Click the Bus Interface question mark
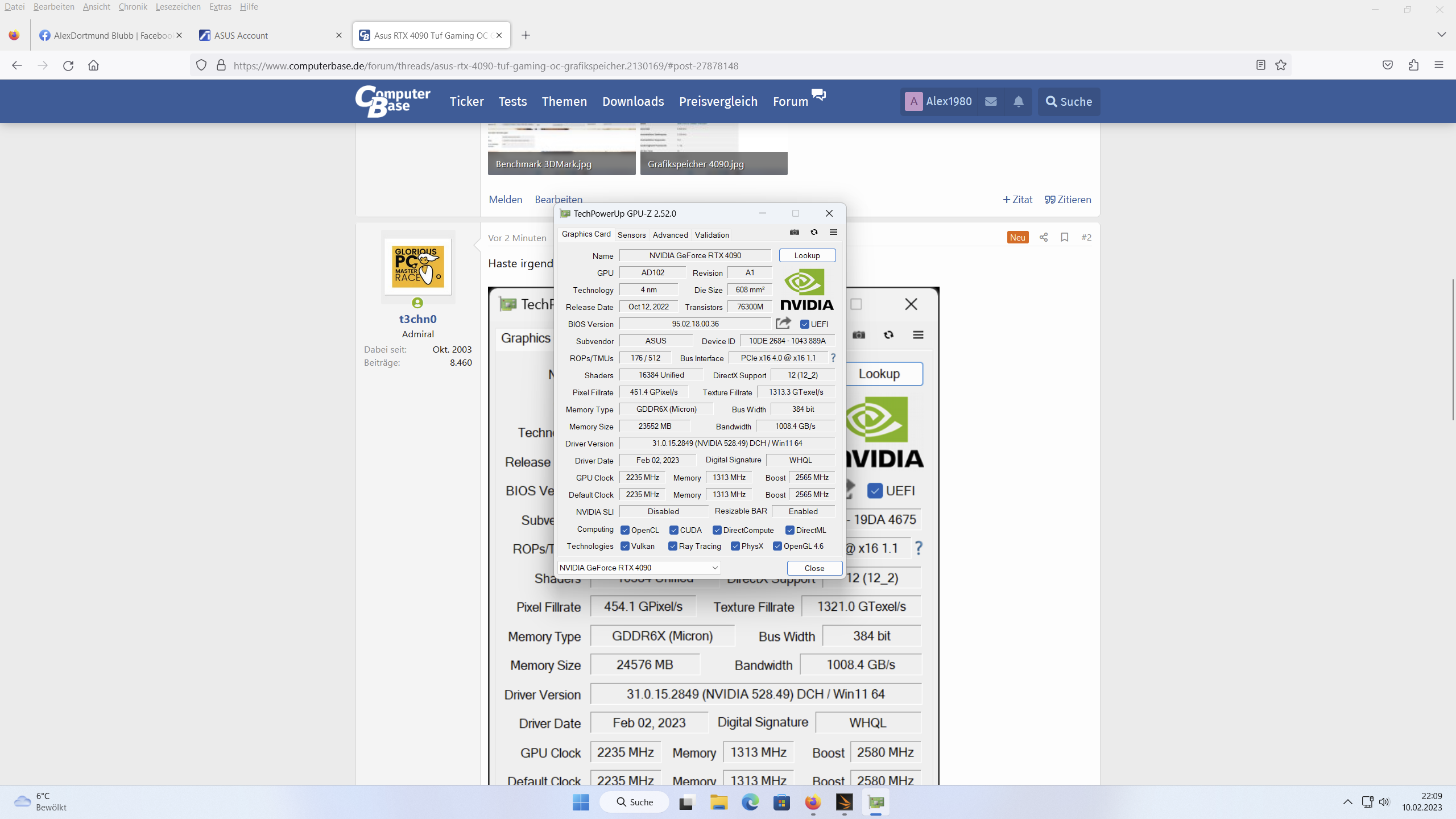Viewport: 1456px width, 819px height. (833, 358)
